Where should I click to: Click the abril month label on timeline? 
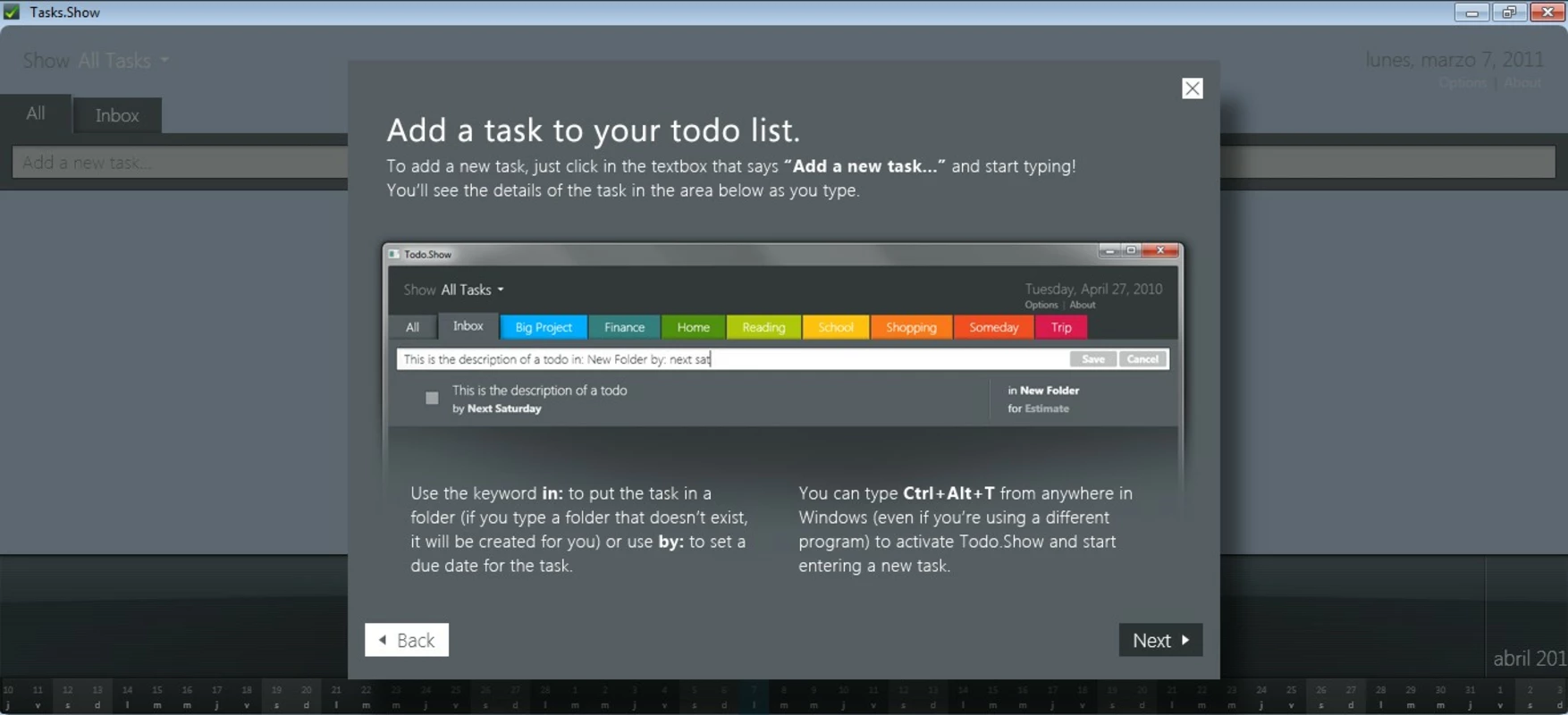coord(1530,659)
